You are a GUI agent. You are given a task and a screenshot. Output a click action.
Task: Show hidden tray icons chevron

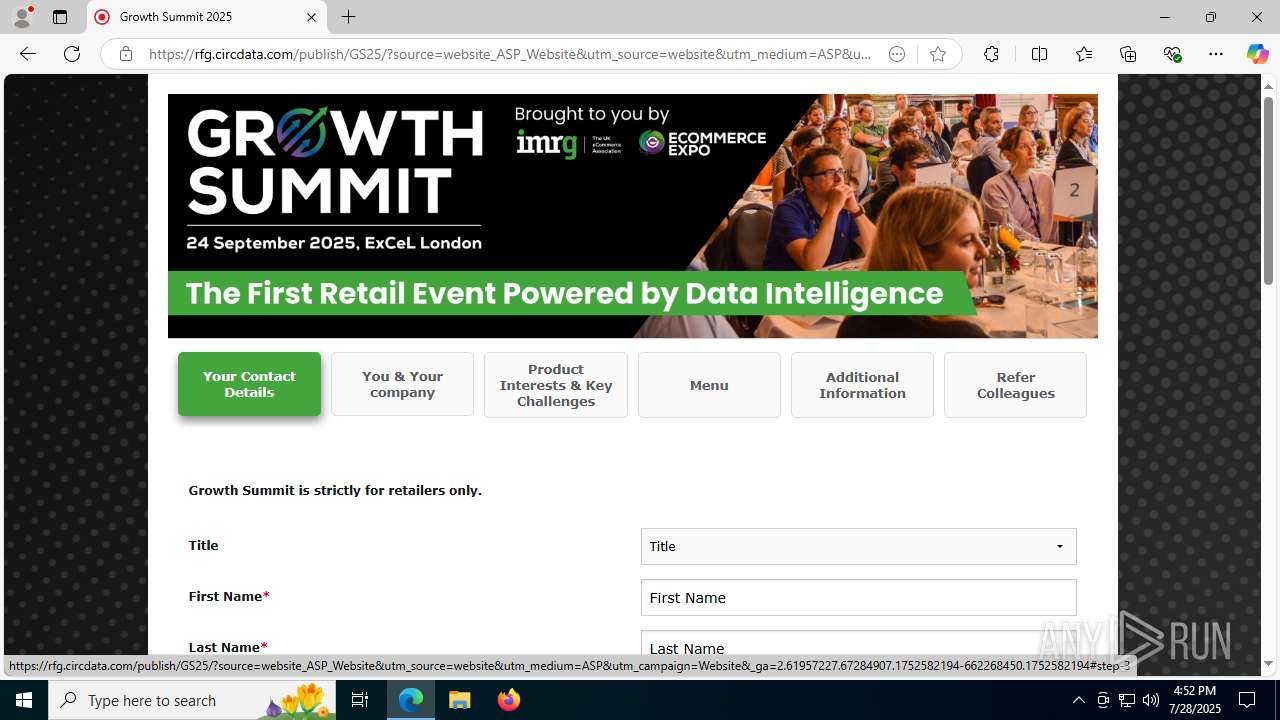pyautogui.click(x=1078, y=700)
